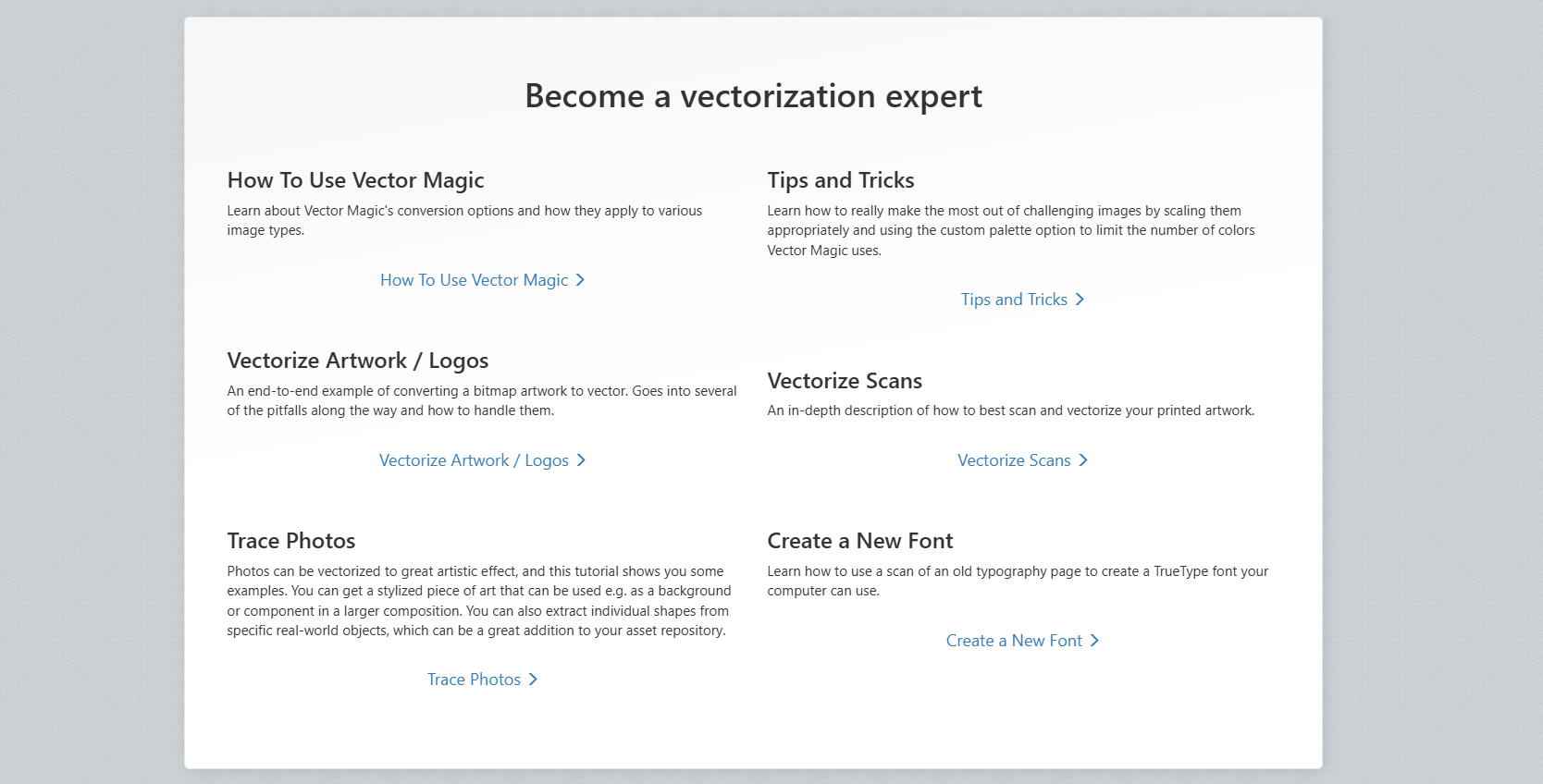This screenshot has width=1543, height=784.
Task: Click the Vectorize Artwork / Logos heading
Action: click(x=358, y=361)
